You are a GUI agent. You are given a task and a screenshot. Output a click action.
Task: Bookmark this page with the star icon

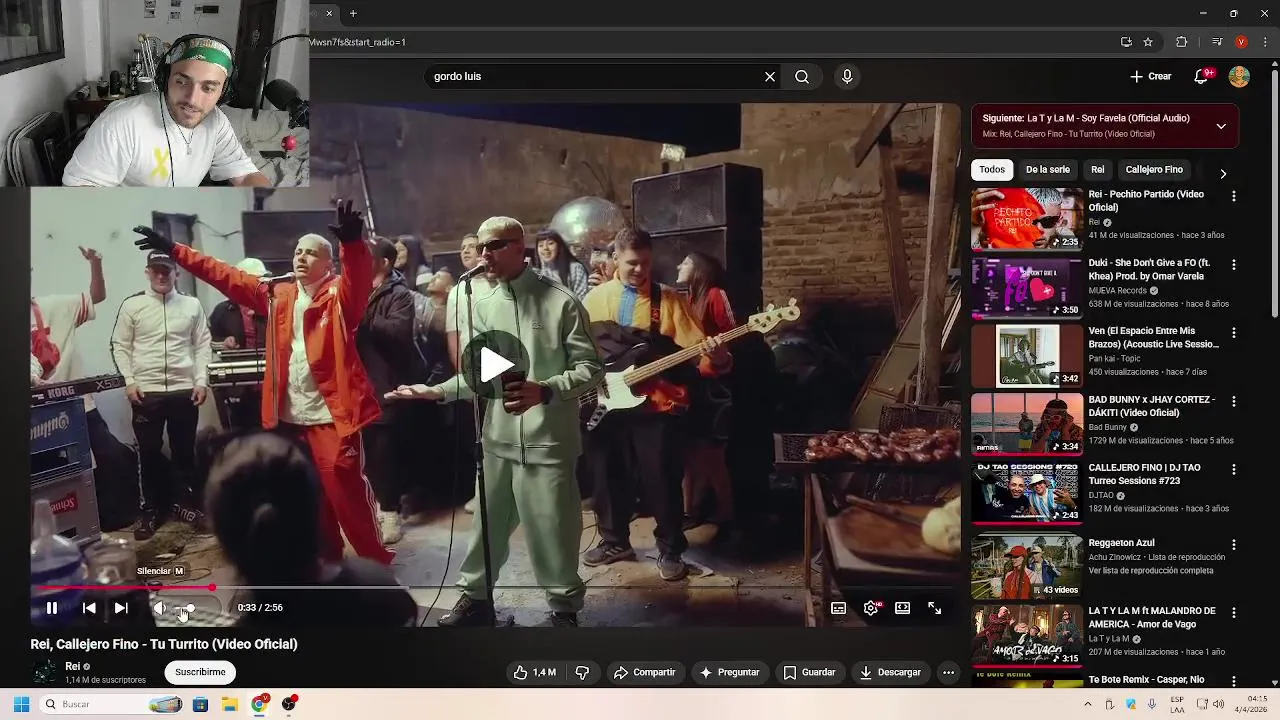click(x=1148, y=42)
